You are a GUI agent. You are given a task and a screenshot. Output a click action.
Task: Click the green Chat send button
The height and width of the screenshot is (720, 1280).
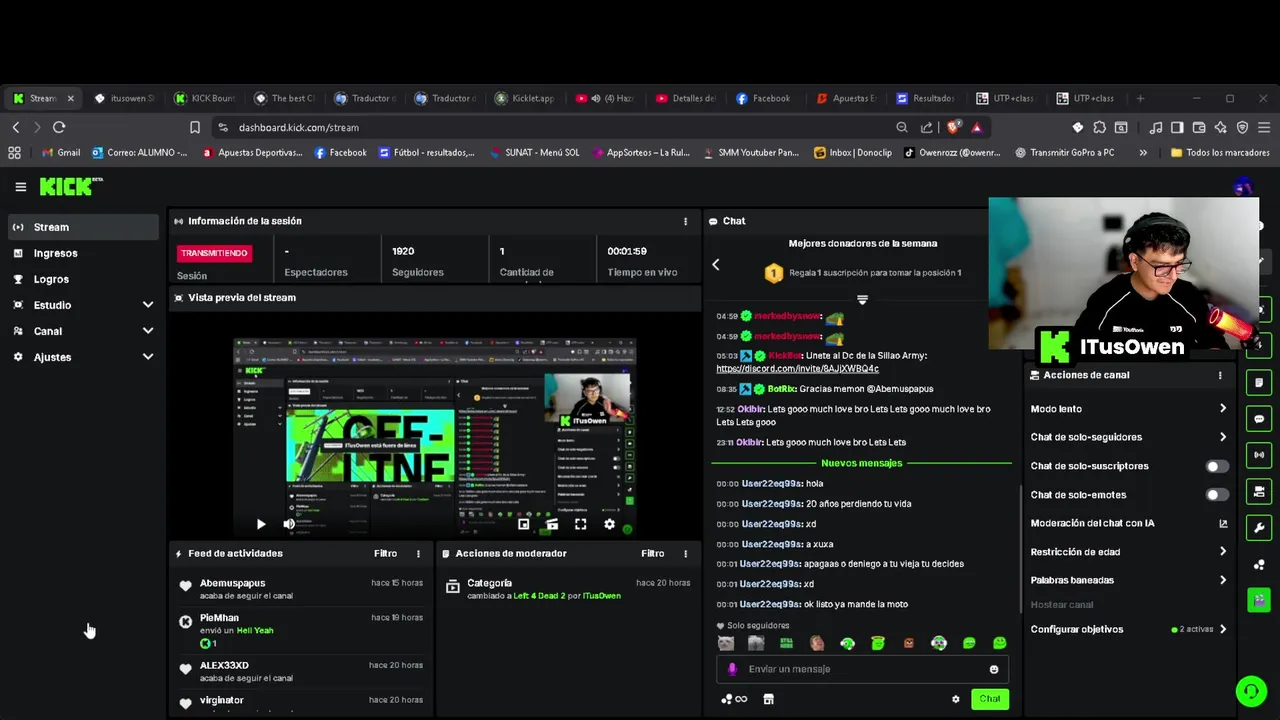coord(990,699)
